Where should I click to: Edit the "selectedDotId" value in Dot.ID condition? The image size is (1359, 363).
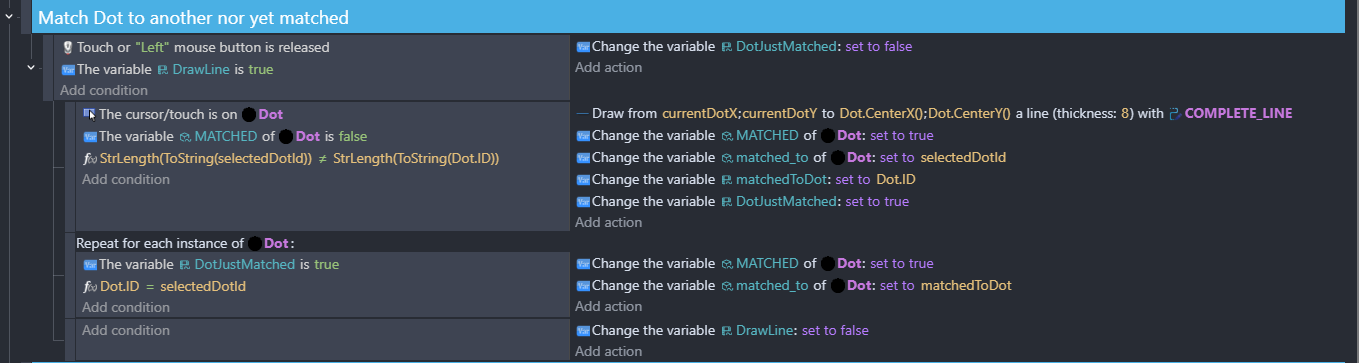[x=203, y=287]
